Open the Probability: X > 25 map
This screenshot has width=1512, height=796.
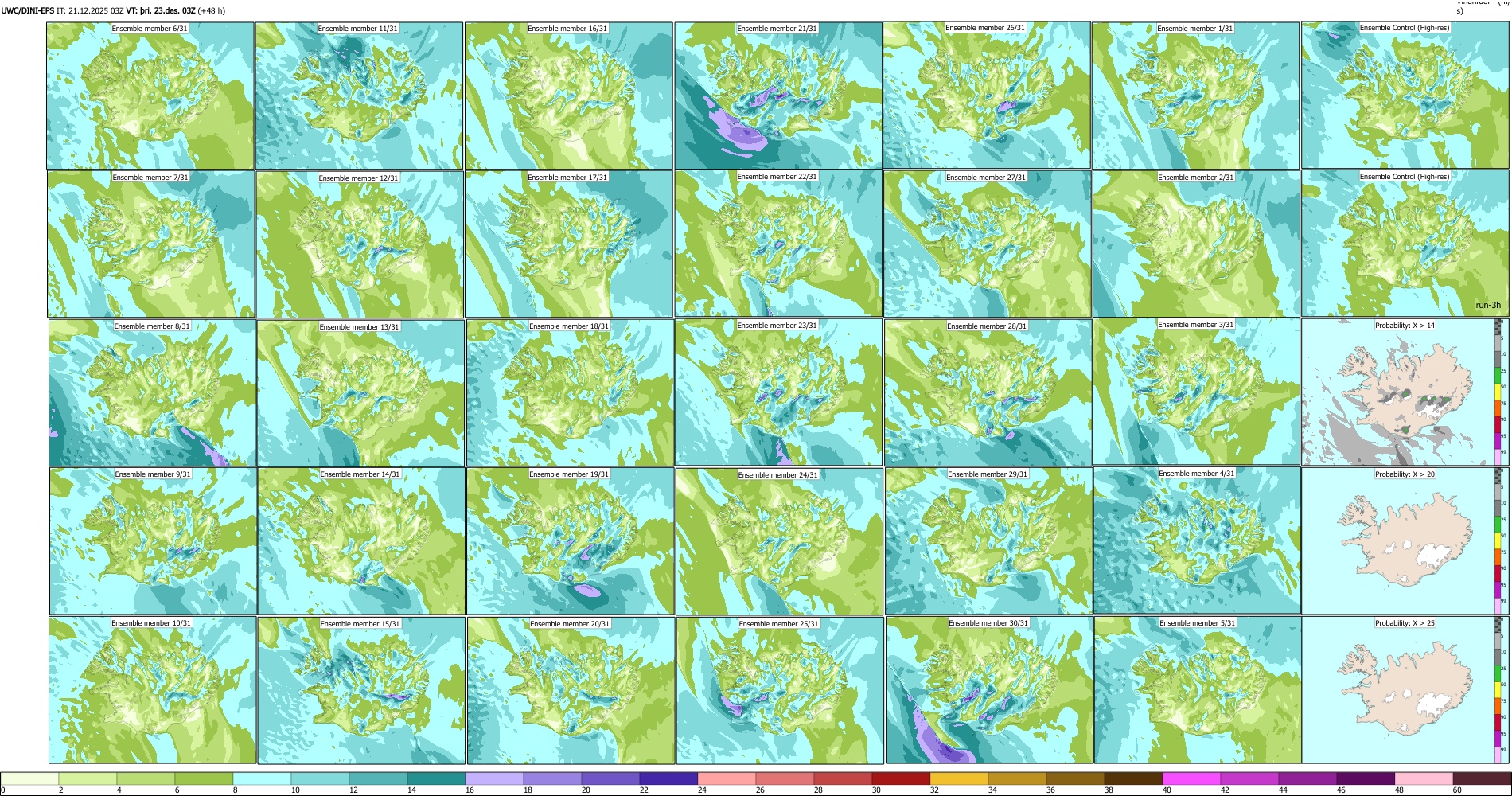point(1405,690)
